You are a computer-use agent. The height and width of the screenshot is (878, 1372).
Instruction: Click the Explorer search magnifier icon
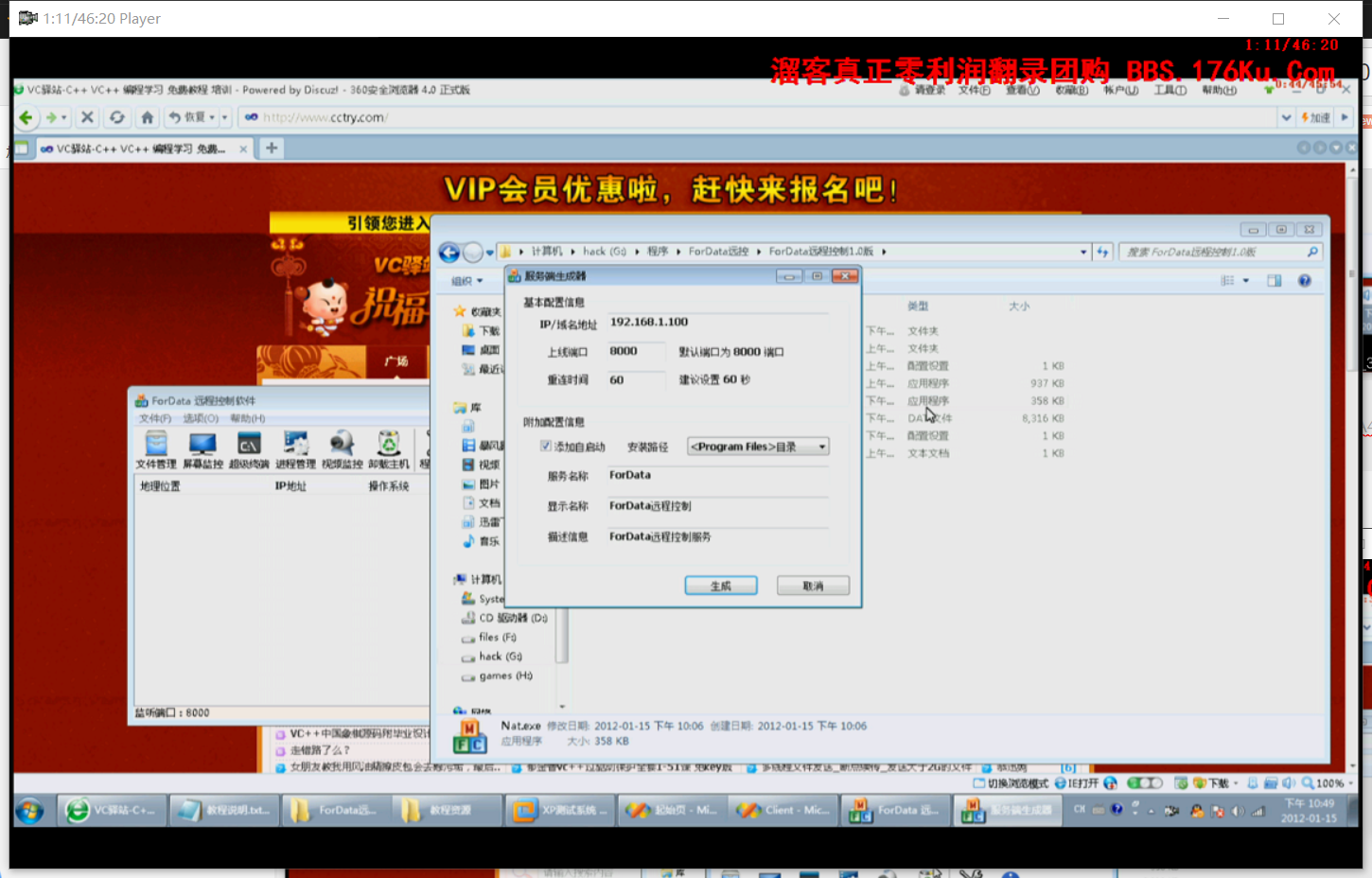[x=1312, y=252]
